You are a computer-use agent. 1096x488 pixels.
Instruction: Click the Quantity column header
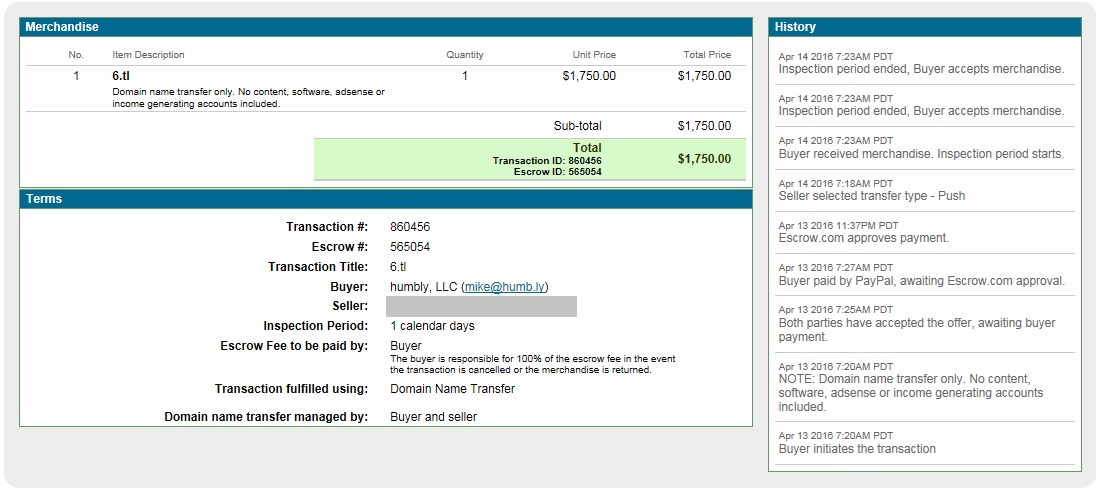(464, 55)
